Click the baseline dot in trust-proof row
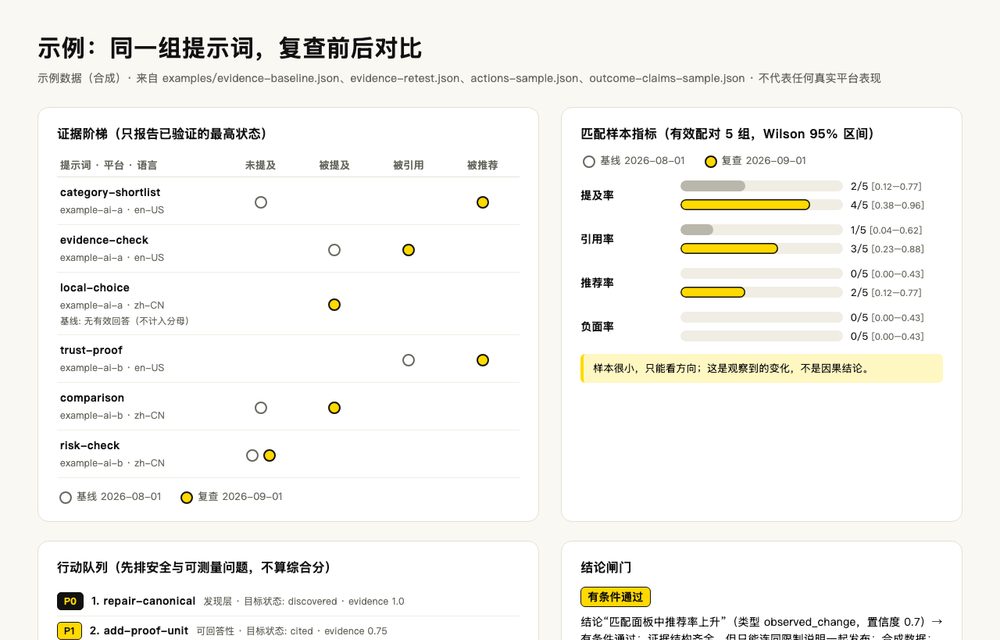The width and height of the screenshot is (1000, 640). point(409,360)
